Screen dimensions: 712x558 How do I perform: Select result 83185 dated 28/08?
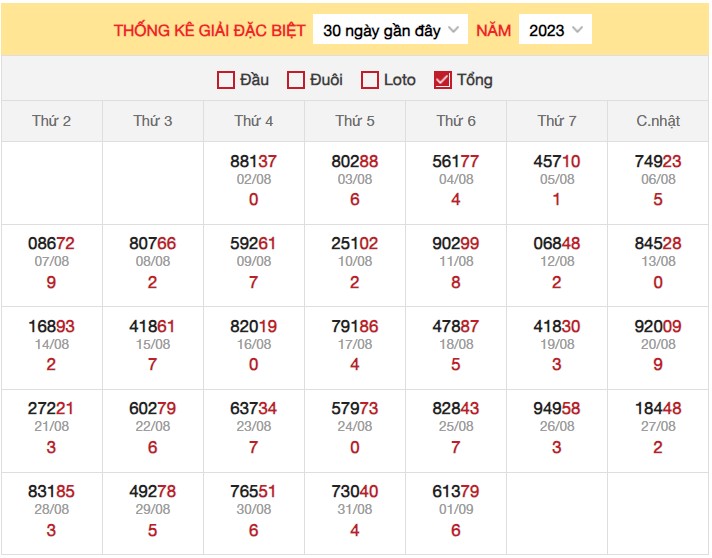(52, 491)
